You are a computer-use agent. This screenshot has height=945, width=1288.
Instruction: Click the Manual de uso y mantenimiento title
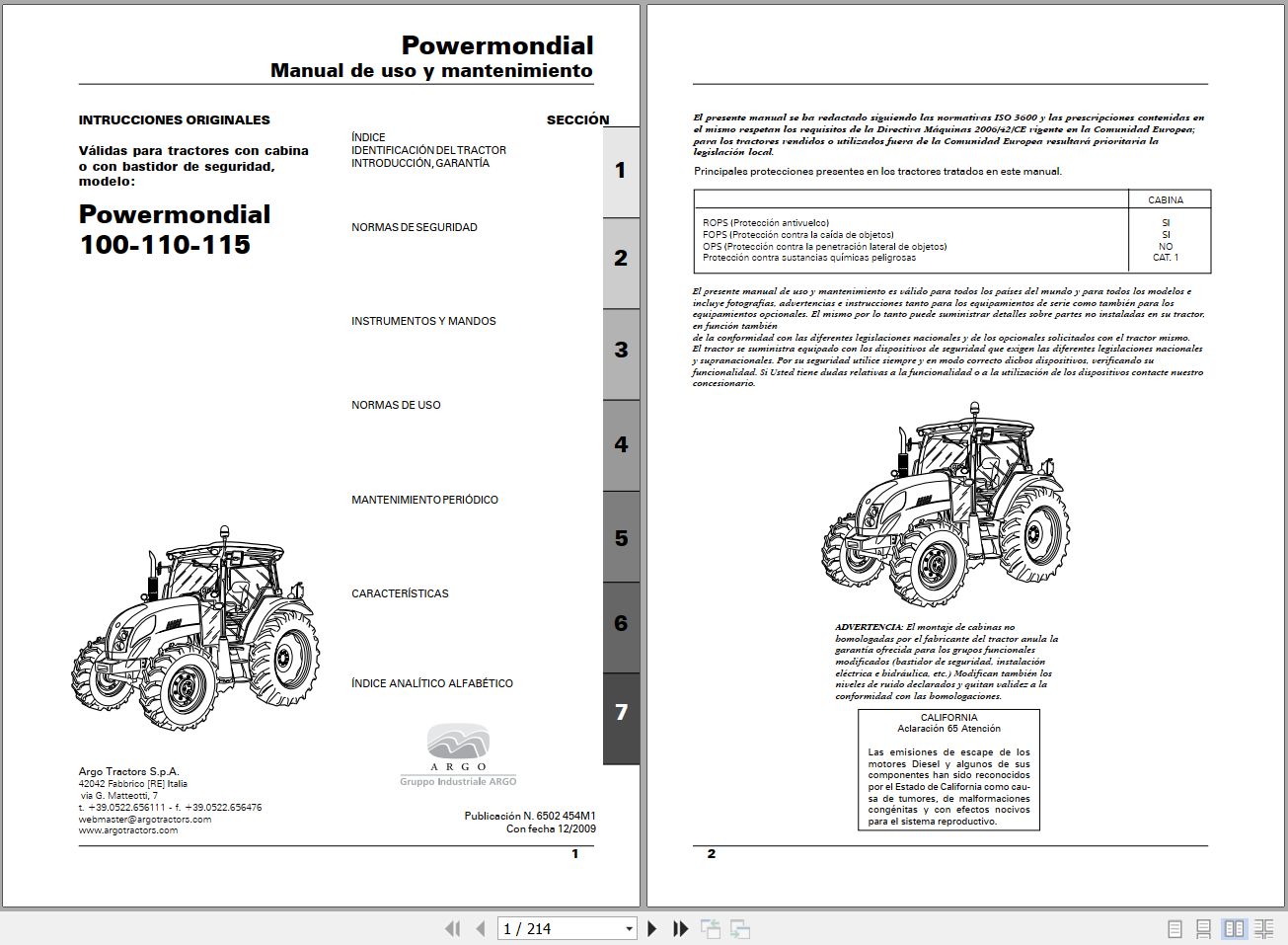tap(431, 70)
